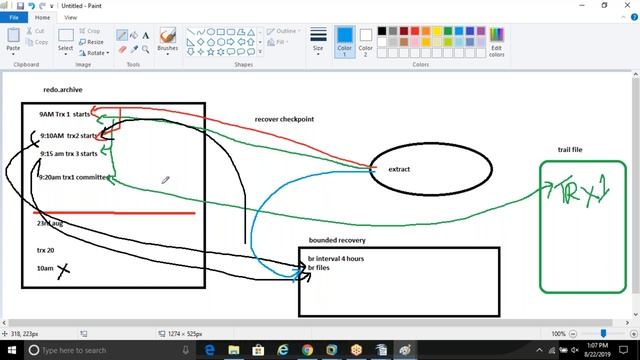The width and height of the screenshot is (640, 360).
Task: Click the Redo arrow in title bar
Action: [x=42, y=6]
